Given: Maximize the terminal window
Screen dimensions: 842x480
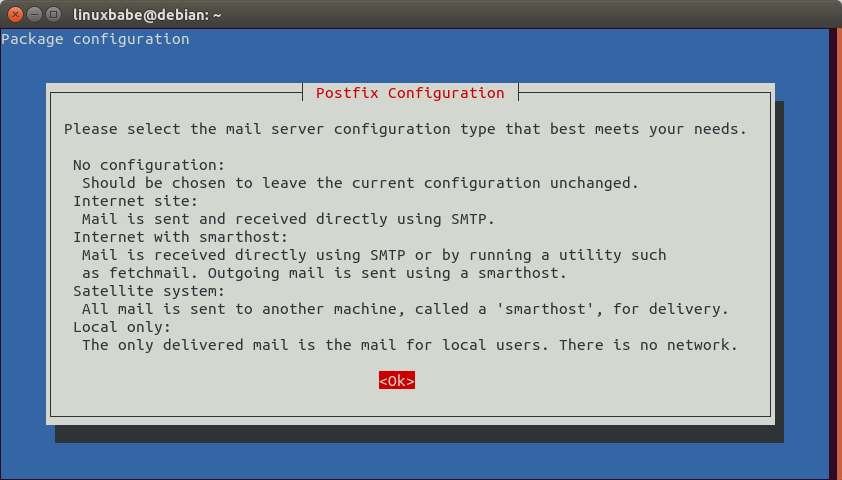Looking at the screenshot, I should pos(55,14).
